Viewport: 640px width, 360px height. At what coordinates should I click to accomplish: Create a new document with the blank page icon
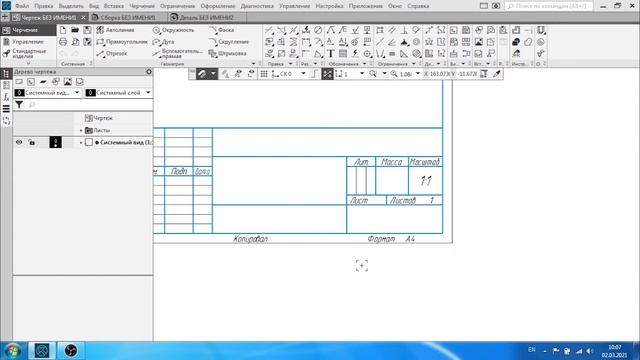(x=63, y=30)
